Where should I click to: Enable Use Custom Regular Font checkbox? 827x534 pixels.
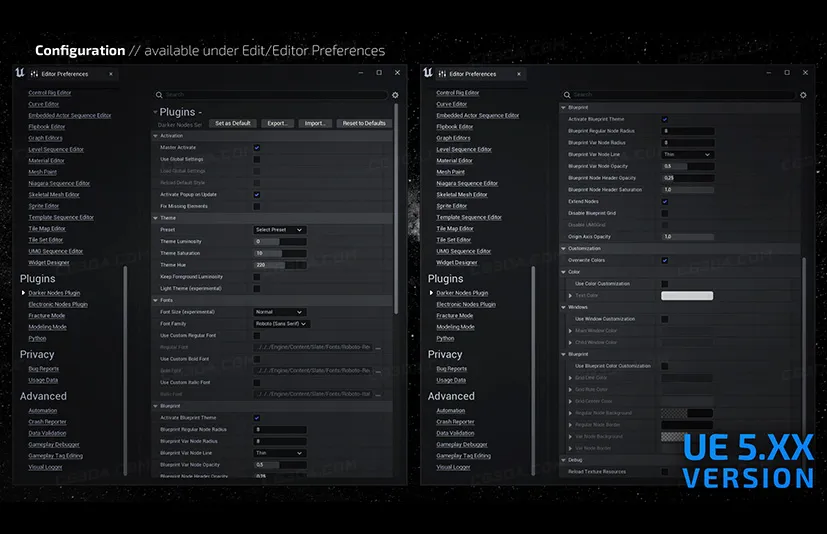coord(256,336)
